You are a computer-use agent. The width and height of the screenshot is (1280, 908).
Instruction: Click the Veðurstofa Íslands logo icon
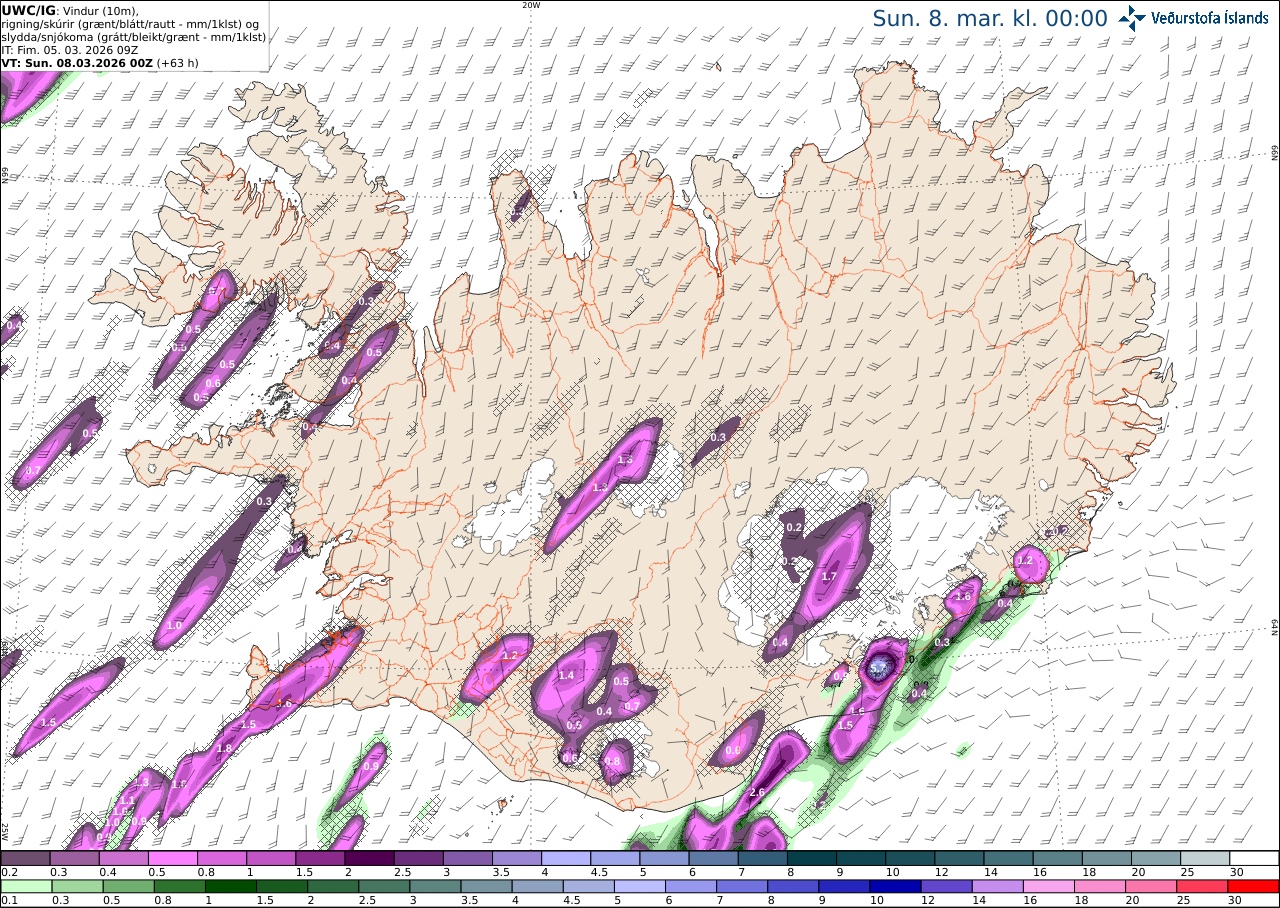[1132, 17]
